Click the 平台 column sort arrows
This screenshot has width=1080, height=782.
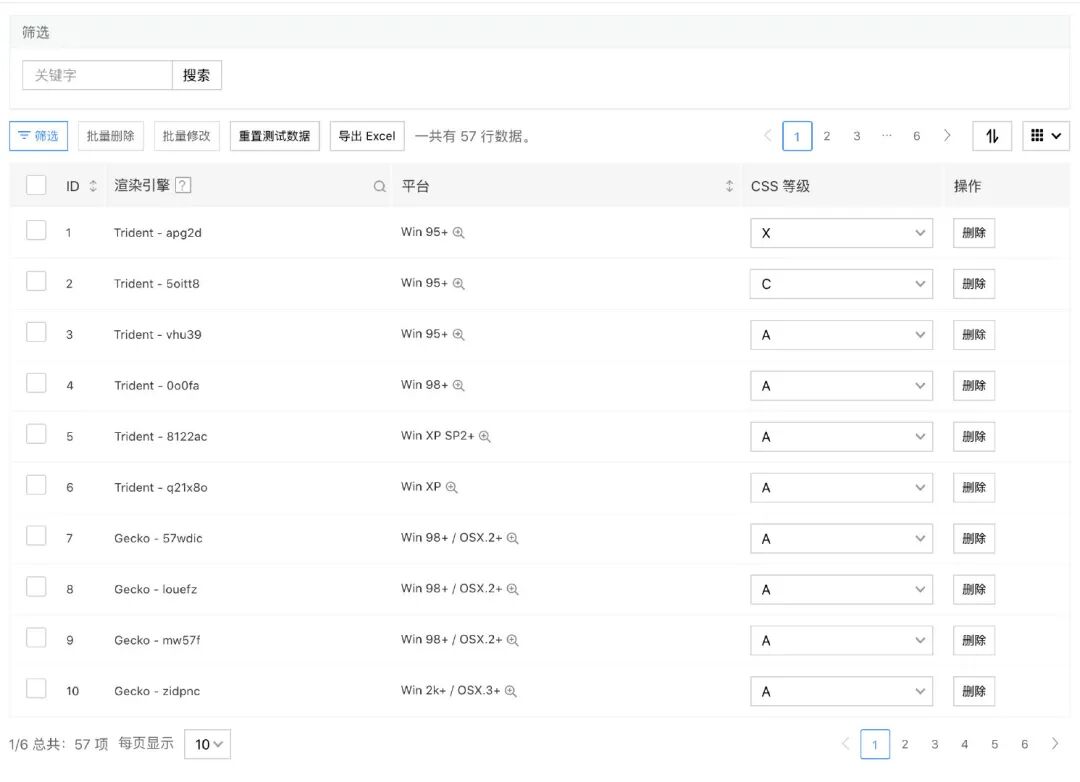[729, 187]
